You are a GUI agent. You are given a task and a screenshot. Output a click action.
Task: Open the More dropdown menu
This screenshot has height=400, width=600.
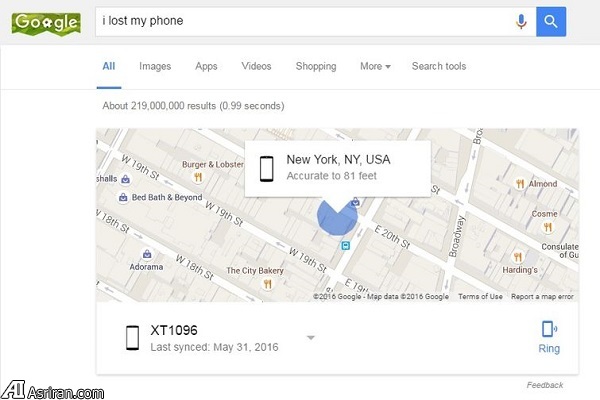(x=375, y=66)
